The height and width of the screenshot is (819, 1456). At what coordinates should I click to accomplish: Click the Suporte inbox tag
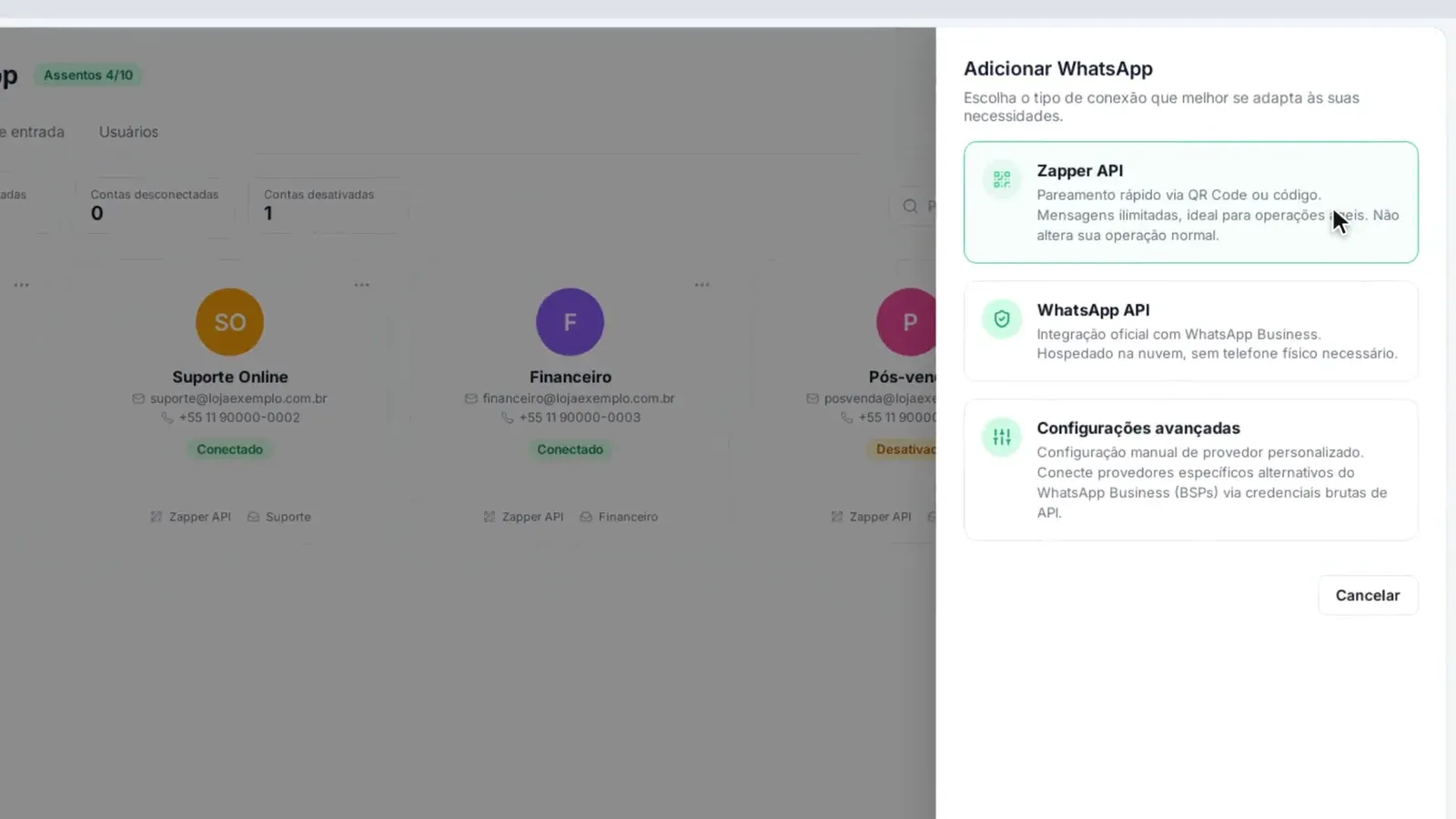pos(279,517)
